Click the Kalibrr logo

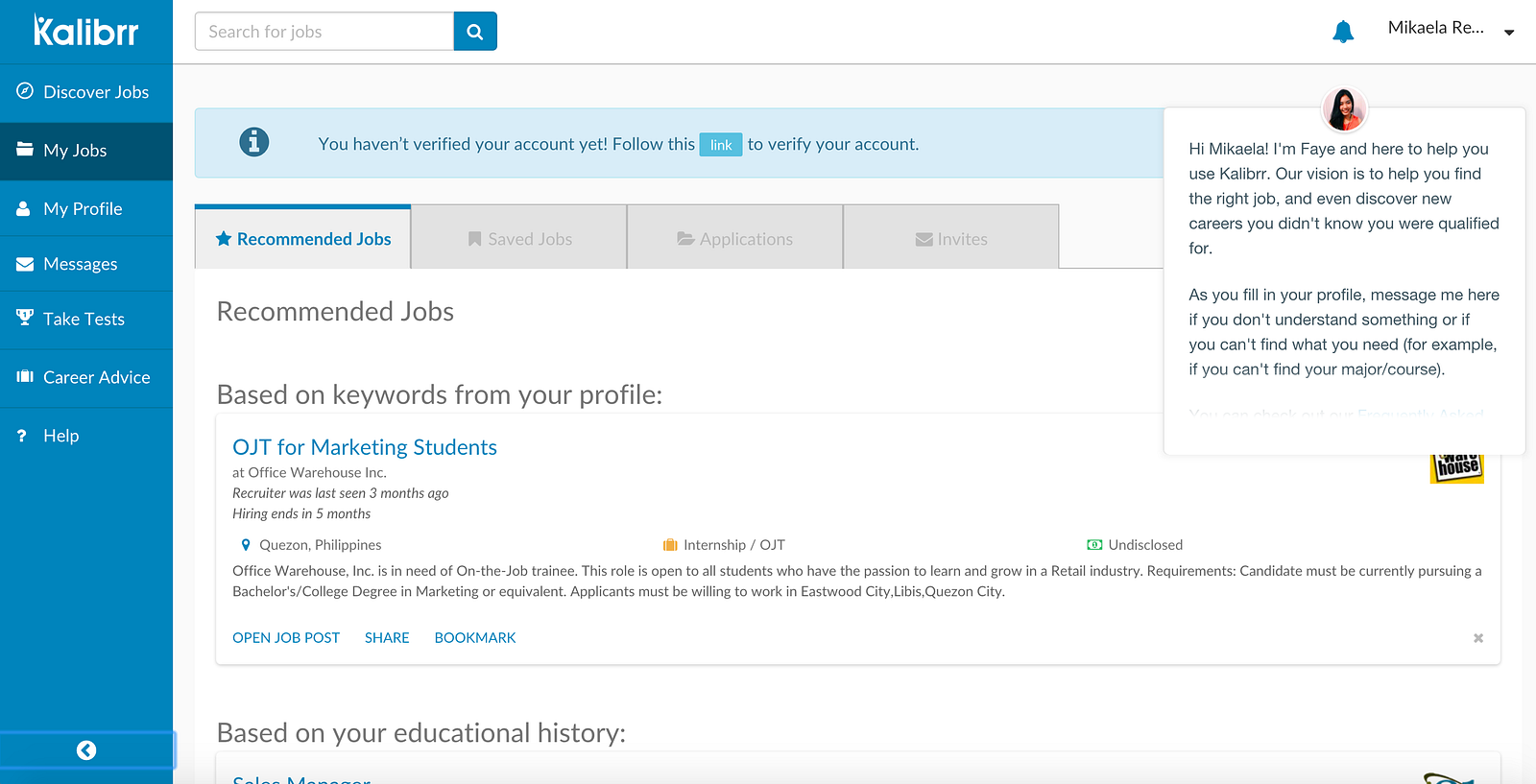click(x=85, y=31)
